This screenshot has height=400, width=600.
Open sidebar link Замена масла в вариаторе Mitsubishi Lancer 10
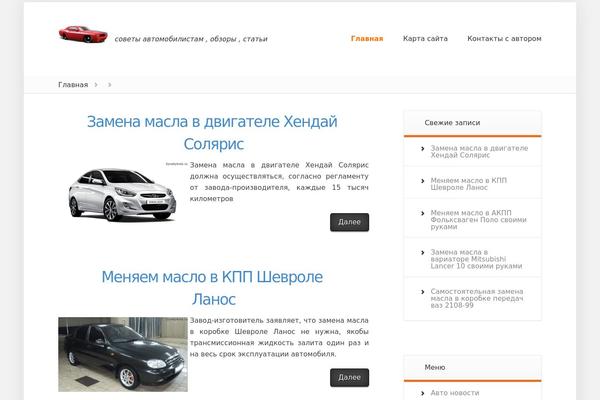(x=476, y=259)
